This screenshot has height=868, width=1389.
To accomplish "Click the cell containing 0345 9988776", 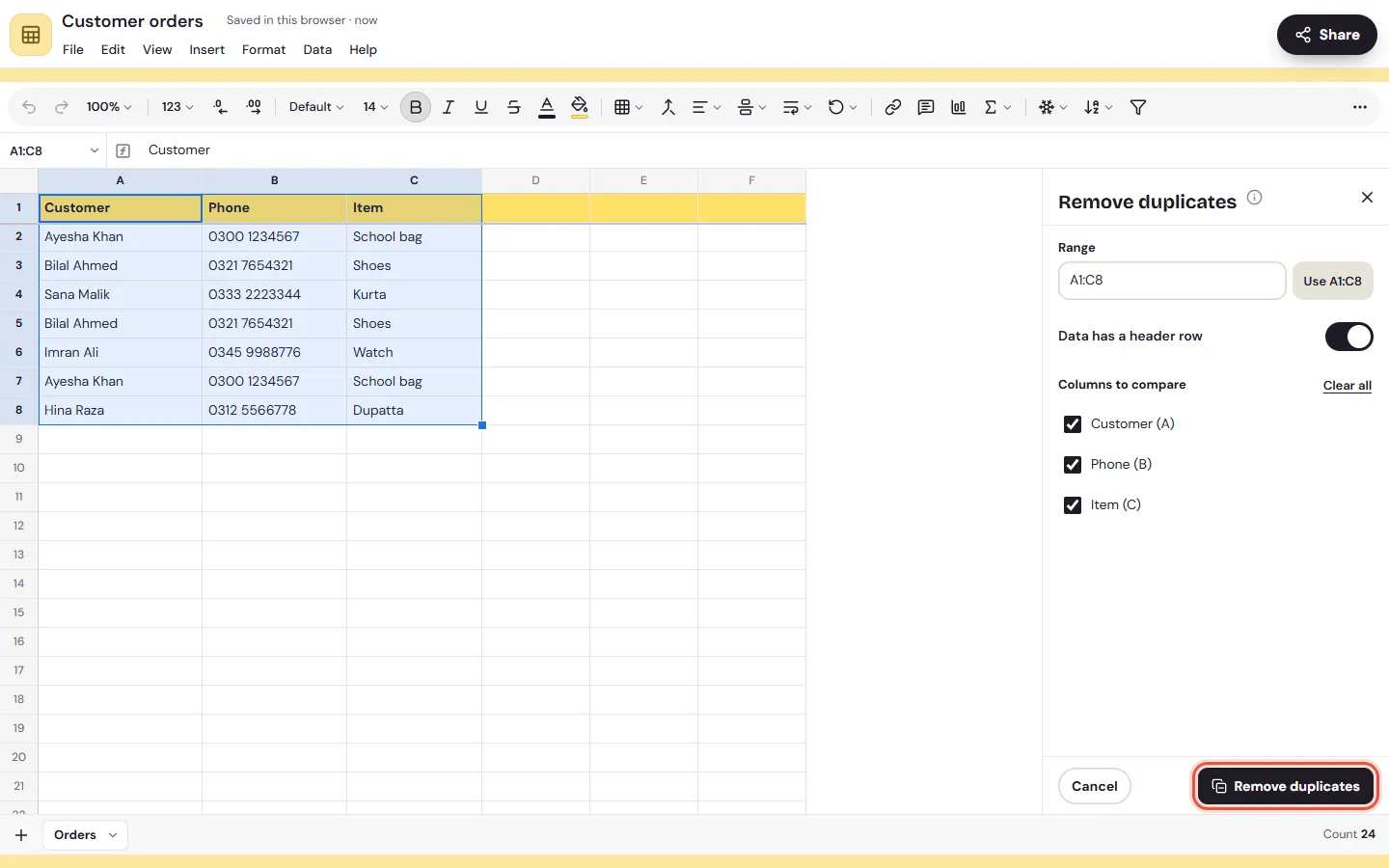I will pyautogui.click(x=274, y=353).
